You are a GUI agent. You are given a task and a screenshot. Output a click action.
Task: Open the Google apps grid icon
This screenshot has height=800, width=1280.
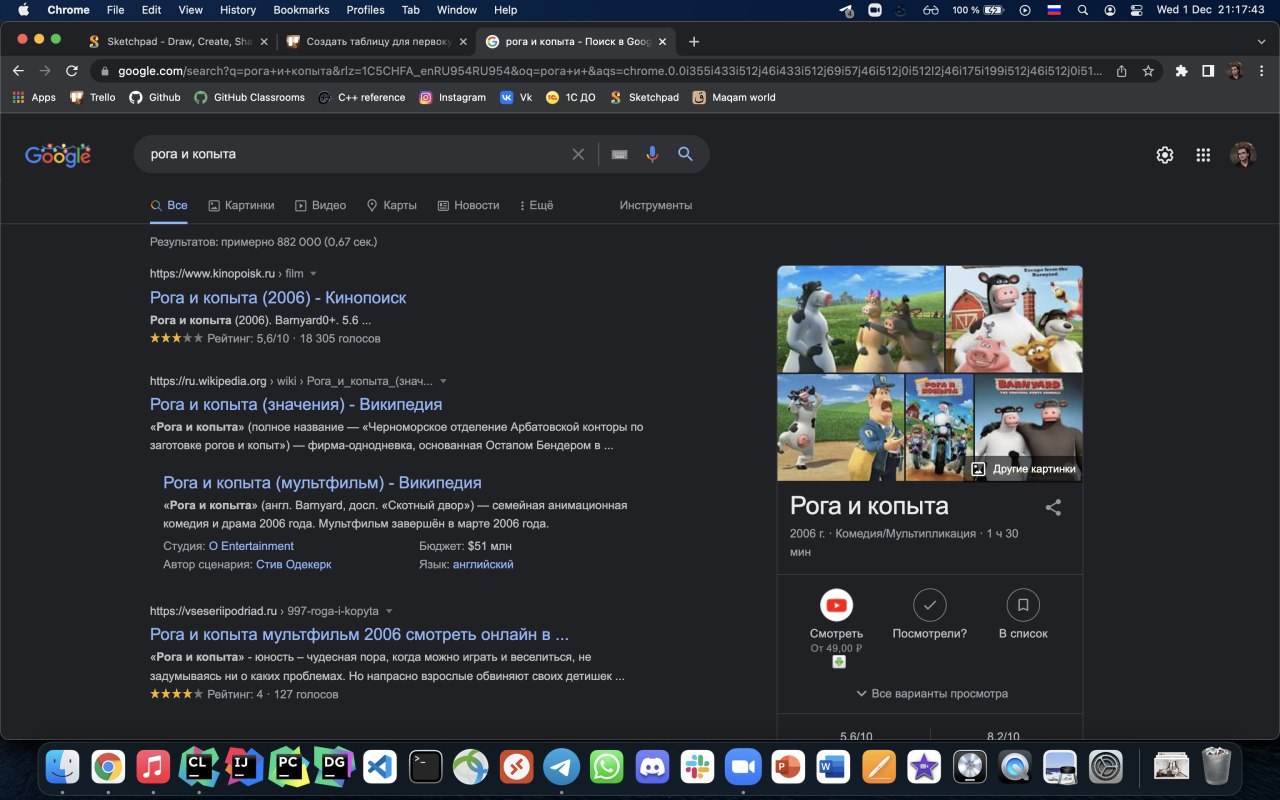coord(1203,155)
